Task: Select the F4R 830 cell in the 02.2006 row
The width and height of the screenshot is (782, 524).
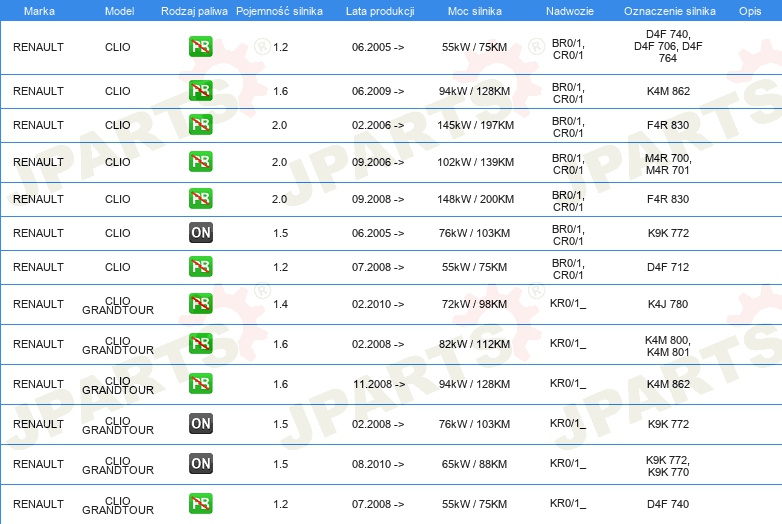Action: click(x=668, y=125)
